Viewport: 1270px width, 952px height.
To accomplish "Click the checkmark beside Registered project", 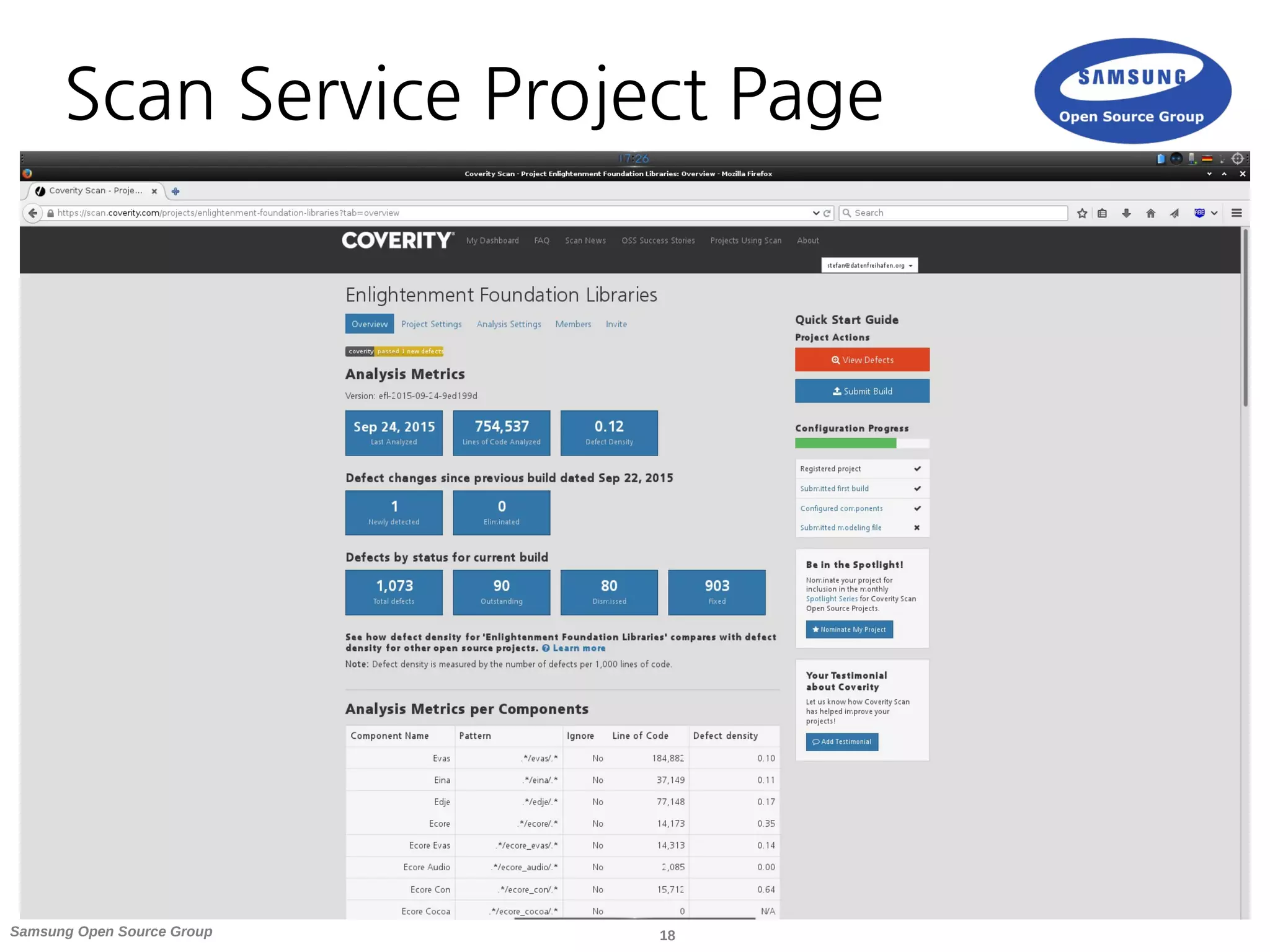I will 917,469.
